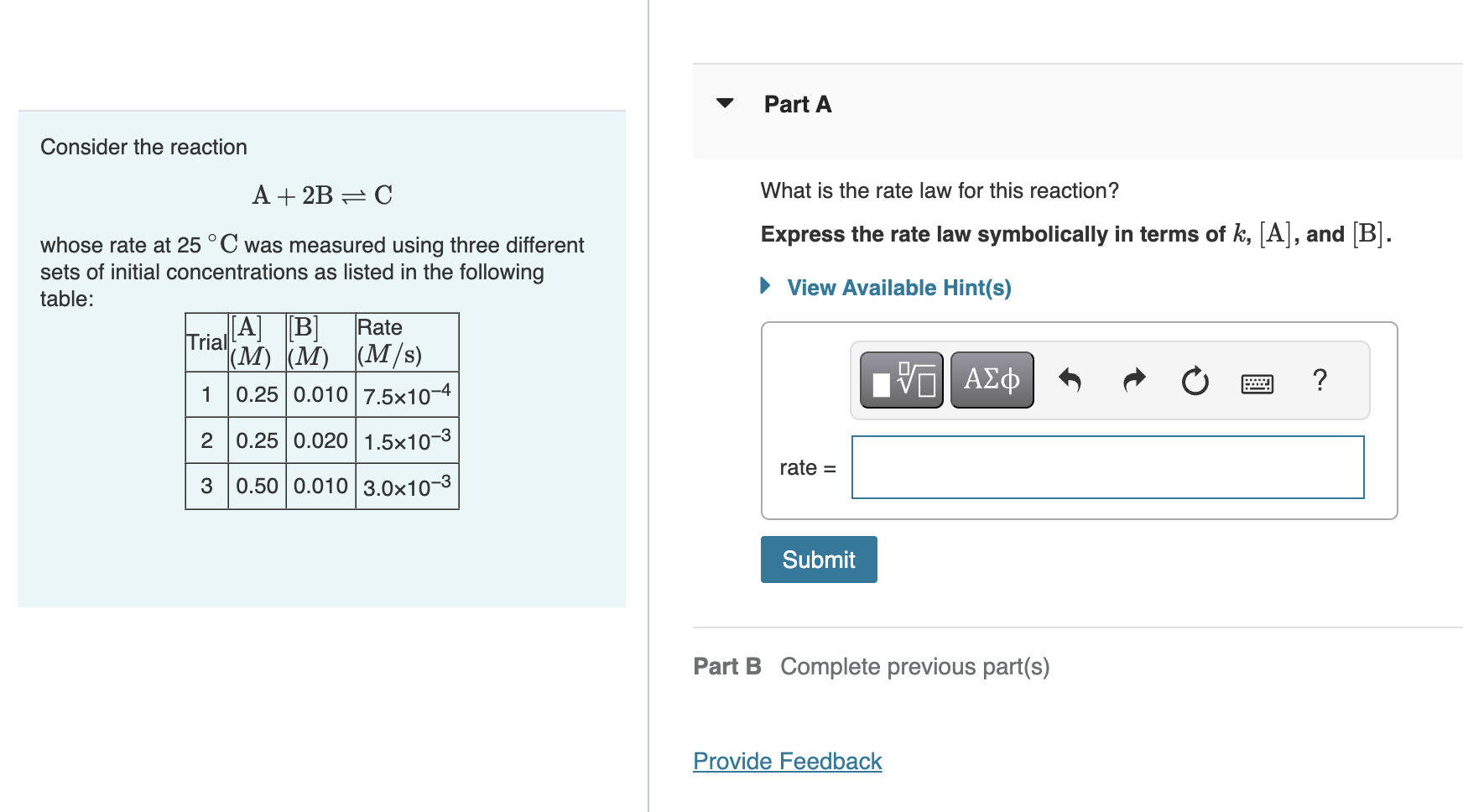
Task: Expand View Available Hint(s) section
Action: pyautogui.click(x=898, y=288)
